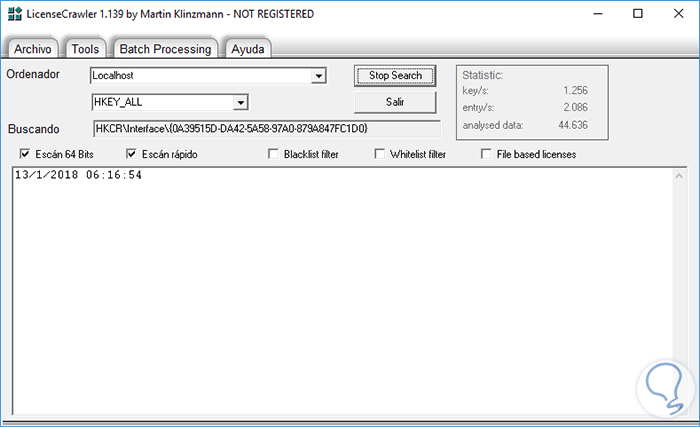Image resolution: width=700 pixels, height=427 pixels.
Task: Open the Archivo menu tab
Action: [x=33, y=49]
